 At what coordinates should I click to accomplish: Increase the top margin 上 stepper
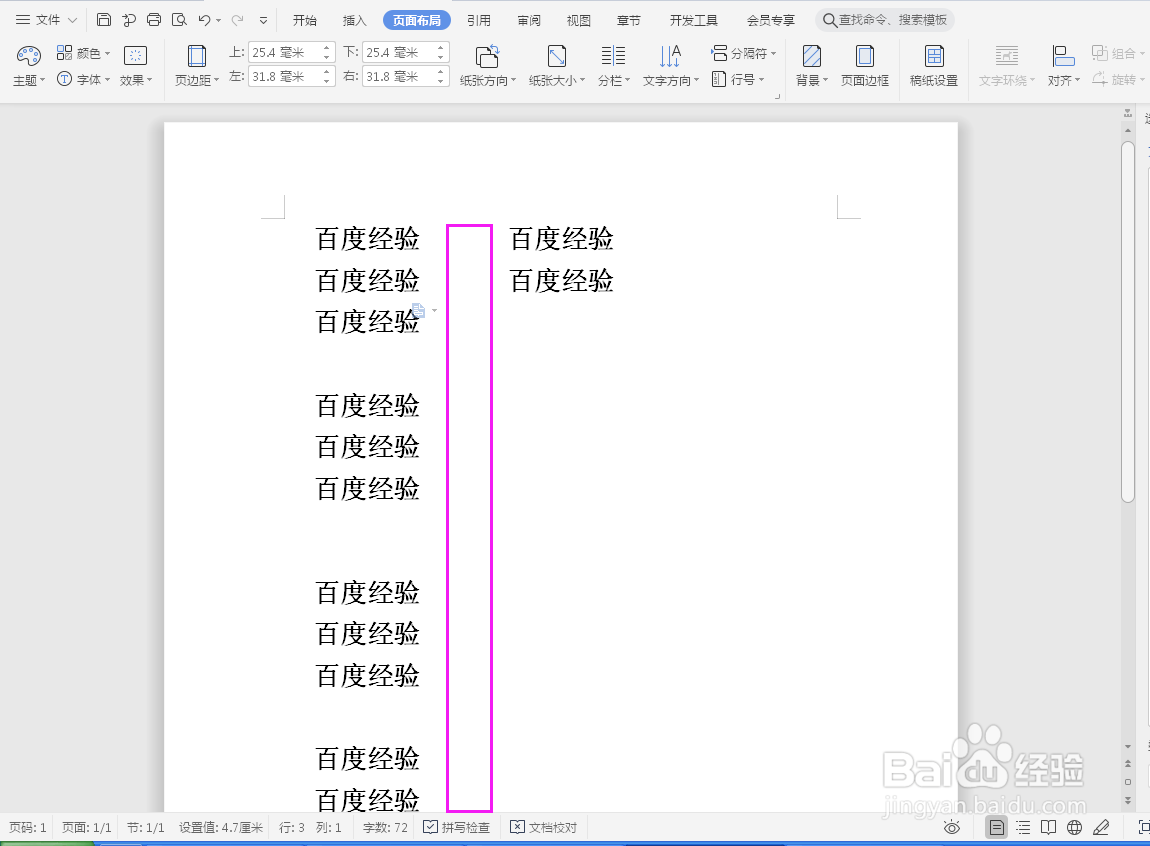point(326,48)
